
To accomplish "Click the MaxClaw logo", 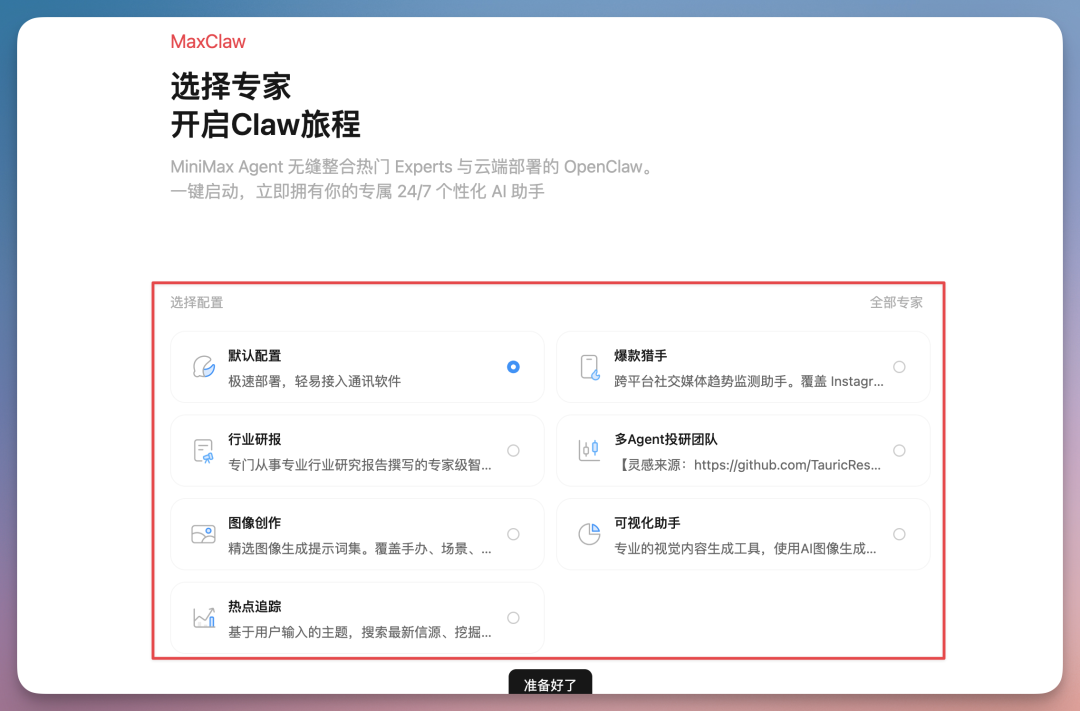I will pos(207,42).
